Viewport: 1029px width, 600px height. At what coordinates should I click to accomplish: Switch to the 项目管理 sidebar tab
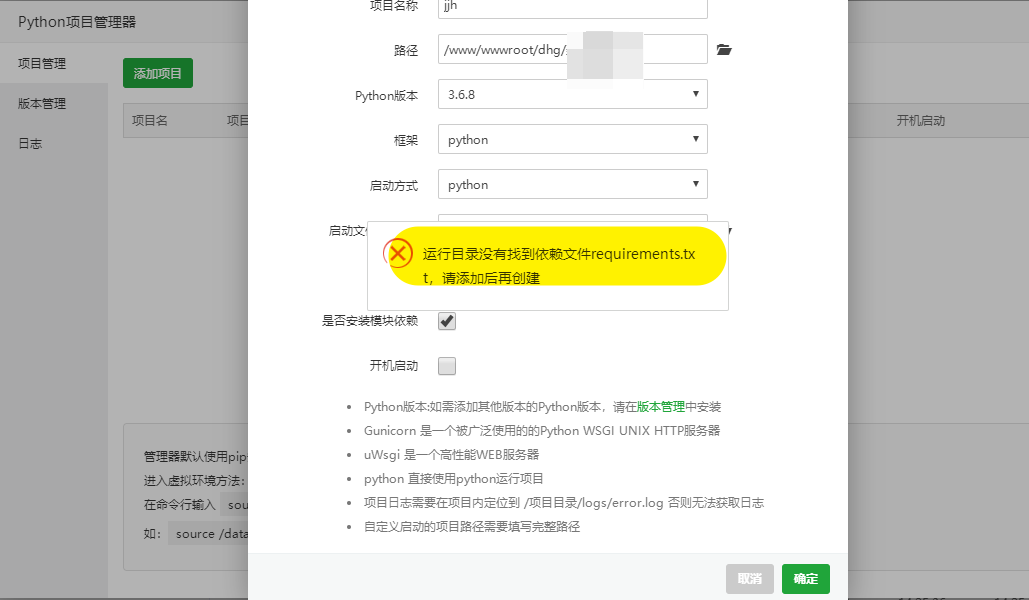(42, 64)
